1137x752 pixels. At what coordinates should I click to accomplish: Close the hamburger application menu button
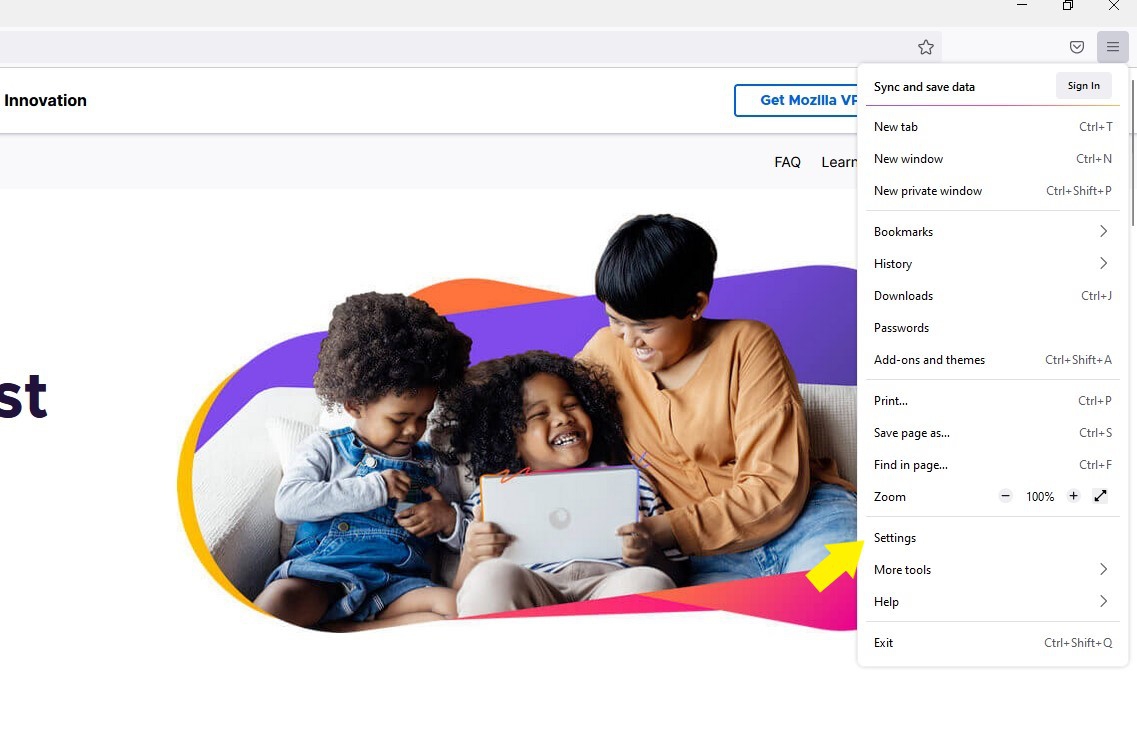tap(1112, 47)
